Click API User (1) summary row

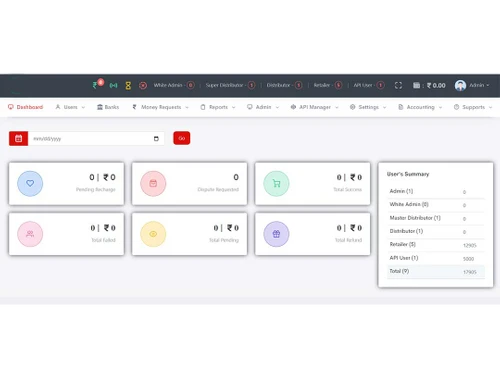pyautogui.click(x=436, y=258)
